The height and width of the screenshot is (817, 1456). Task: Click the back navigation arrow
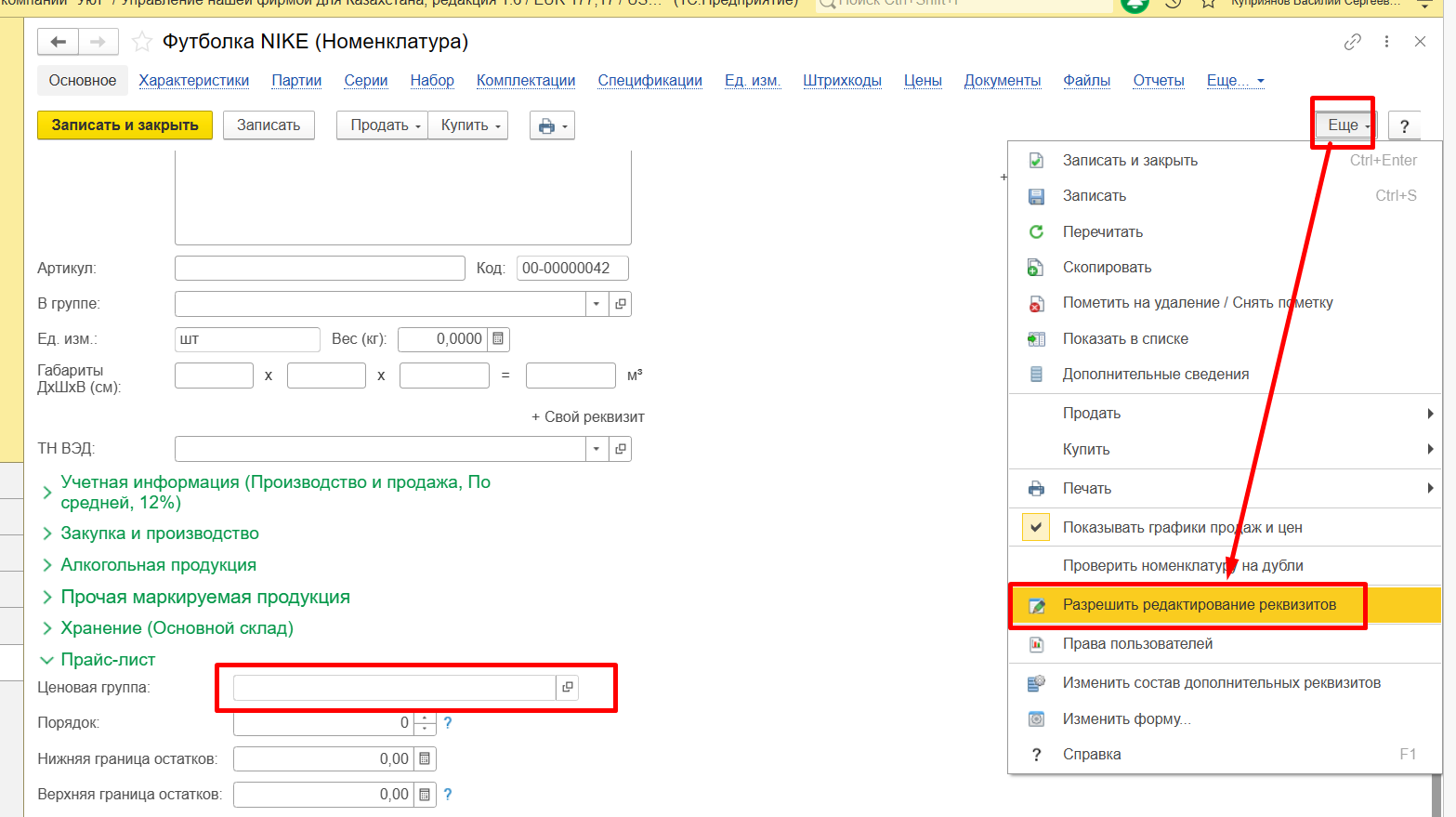[58, 42]
